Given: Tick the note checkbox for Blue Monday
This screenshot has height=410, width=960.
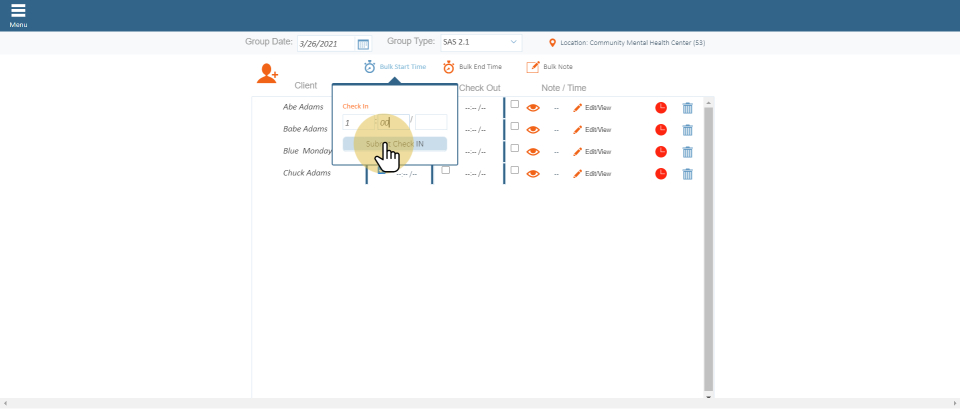Looking at the screenshot, I should pos(515,148).
